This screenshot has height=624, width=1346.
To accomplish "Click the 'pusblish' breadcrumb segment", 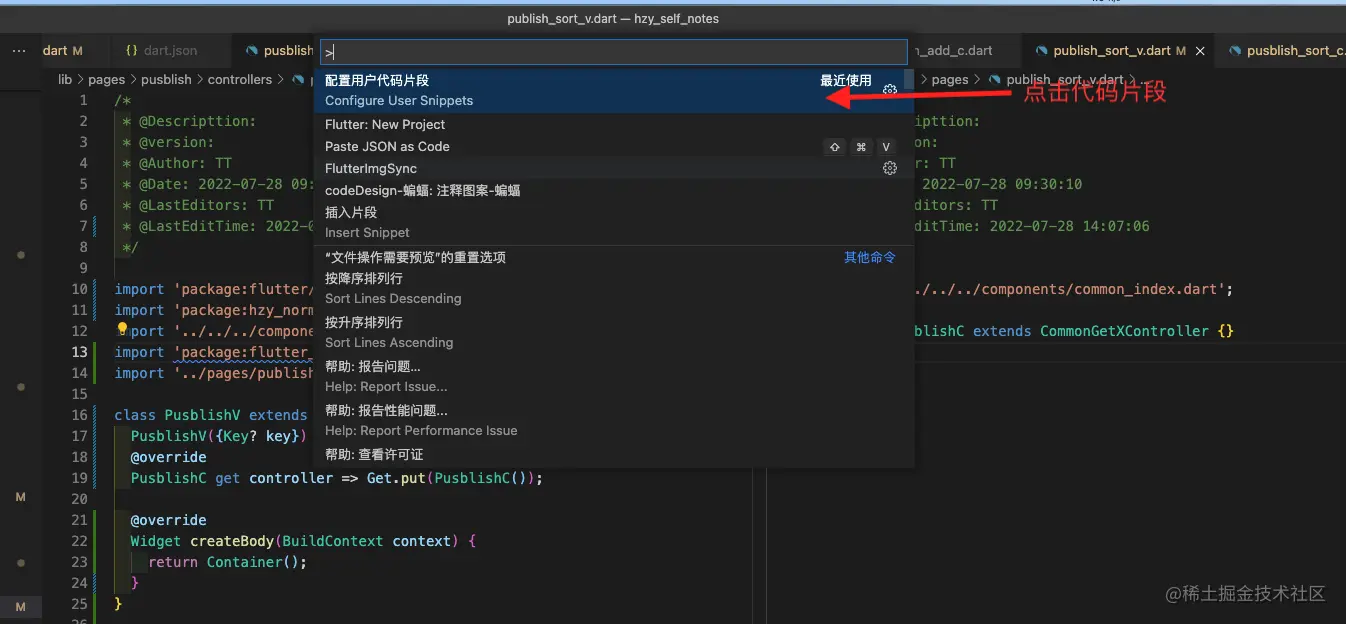I will (166, 79).
